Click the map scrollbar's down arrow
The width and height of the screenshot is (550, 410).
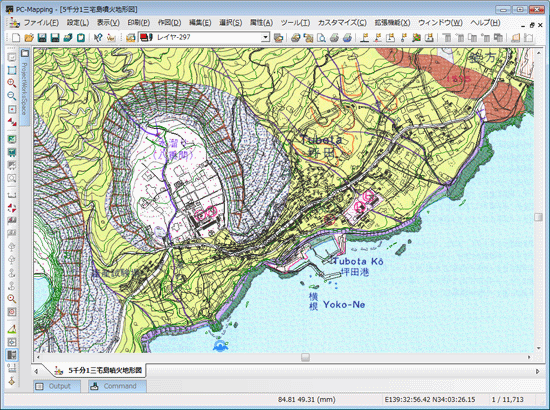click(x=538, y=348)
